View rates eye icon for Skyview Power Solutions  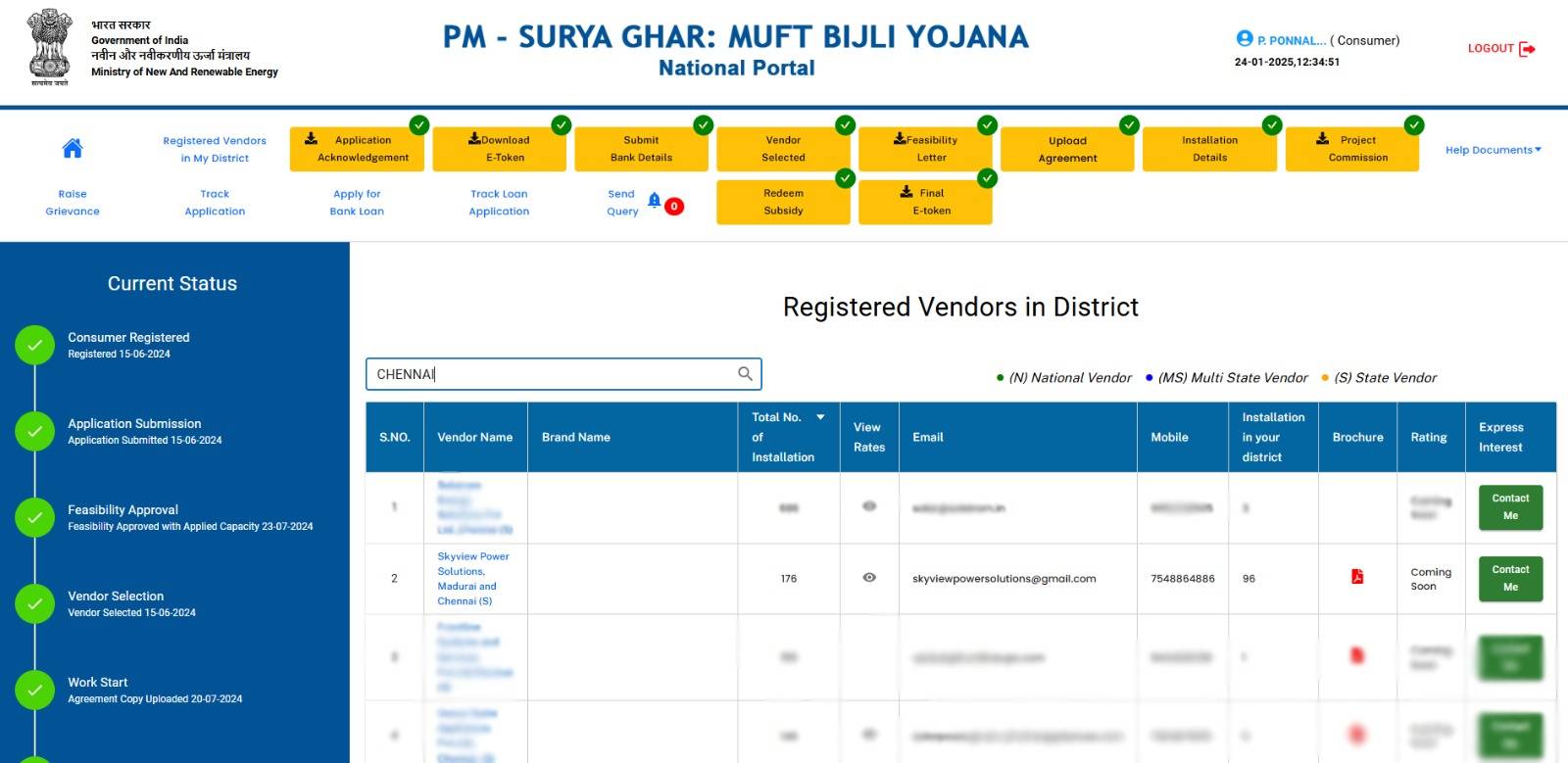pyautogui.click(x=869, y=578)
